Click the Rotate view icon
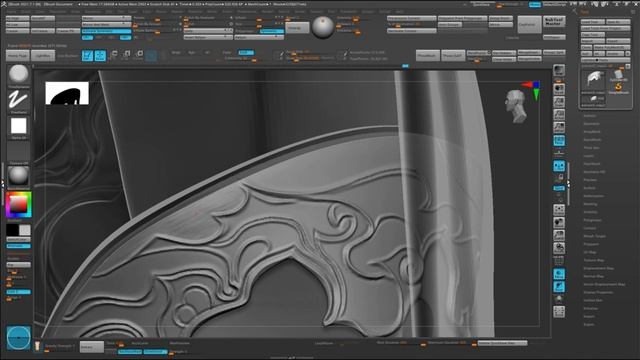Image resolution: width=640 pixels, height=360 pixels. coord(559,248)
